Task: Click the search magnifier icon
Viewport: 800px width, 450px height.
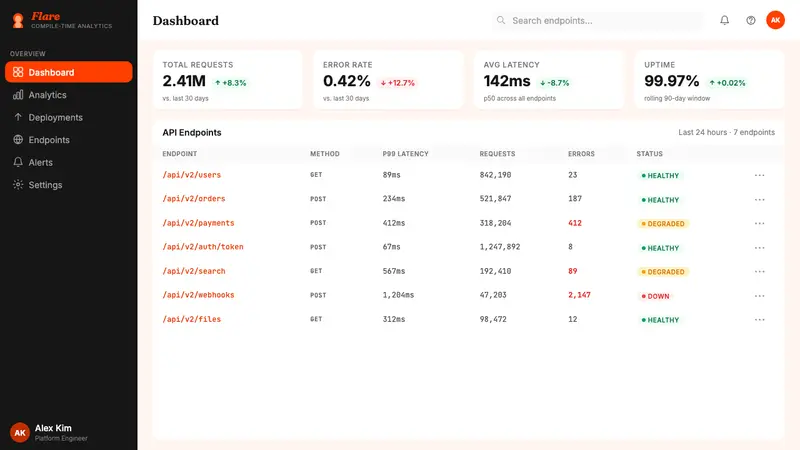Action: (501, 20)
